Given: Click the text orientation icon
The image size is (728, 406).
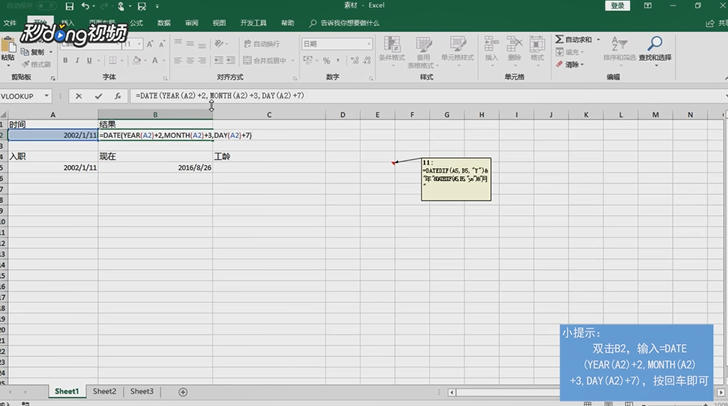Looking at the screenshot, I should 219,44.
